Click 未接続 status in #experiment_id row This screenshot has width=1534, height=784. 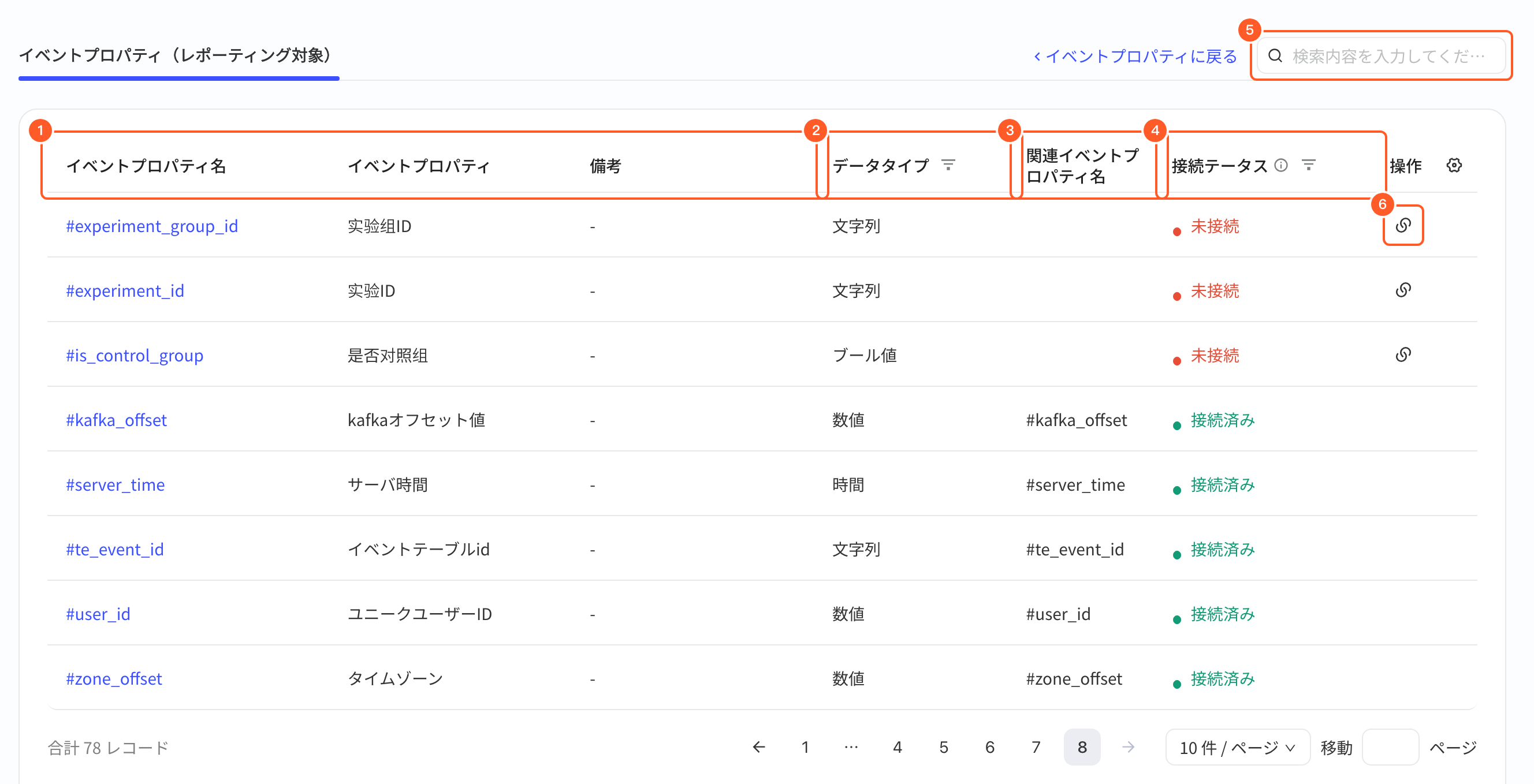1214,290
